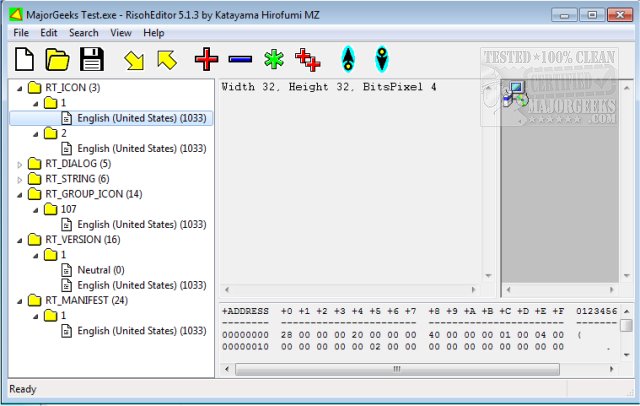Click the RT_DIALOG folder icon

pos(35,164)
